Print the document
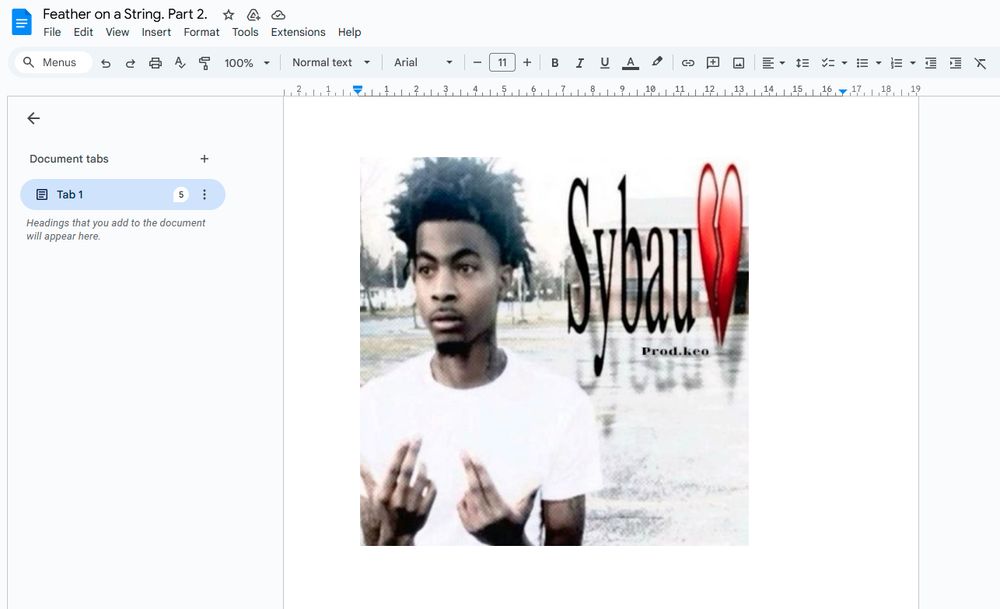The width and height of the screenshot is (1000, 609). tap(155, 62)
